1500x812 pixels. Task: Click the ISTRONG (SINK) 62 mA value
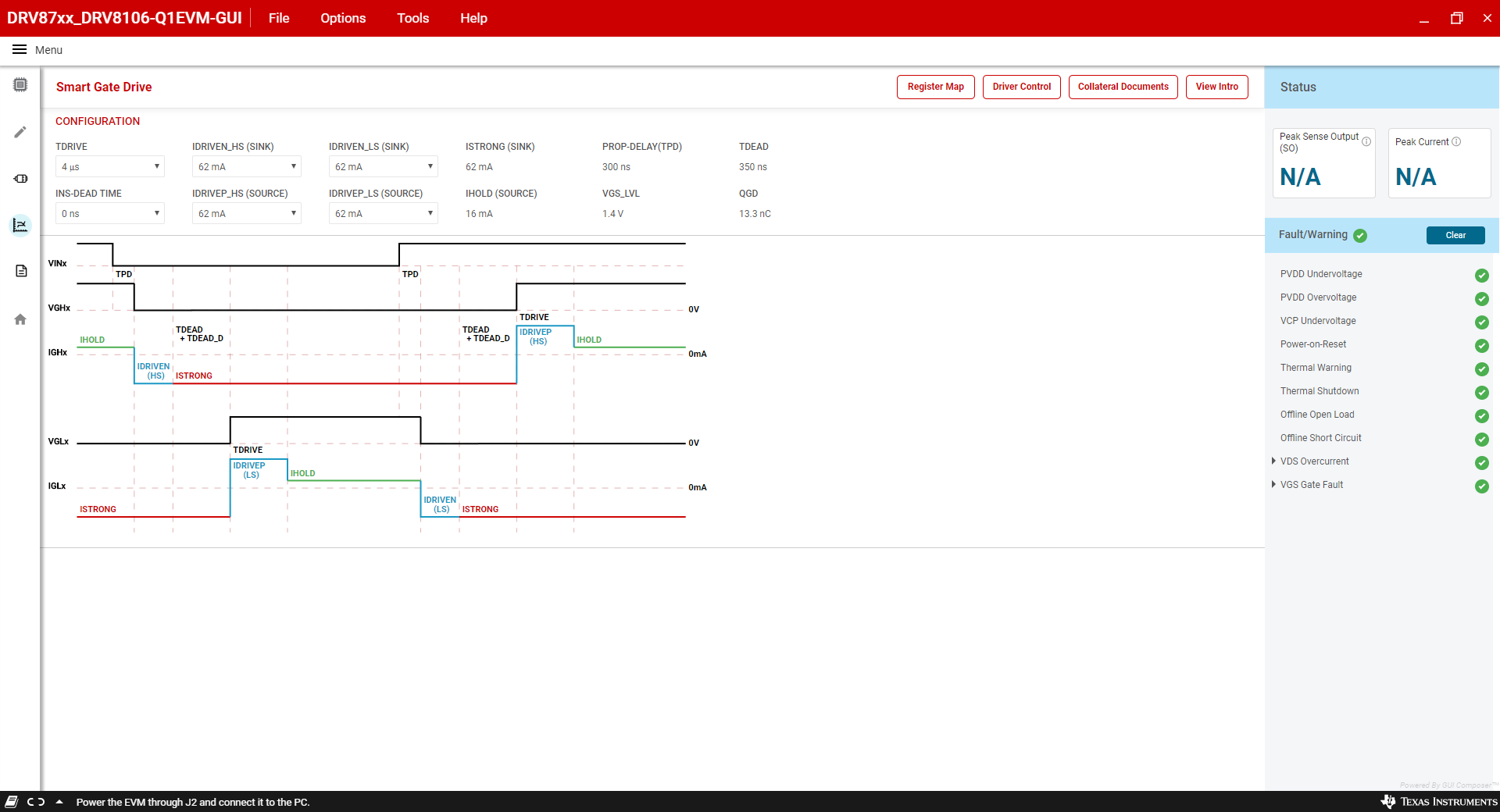[479, 167]
